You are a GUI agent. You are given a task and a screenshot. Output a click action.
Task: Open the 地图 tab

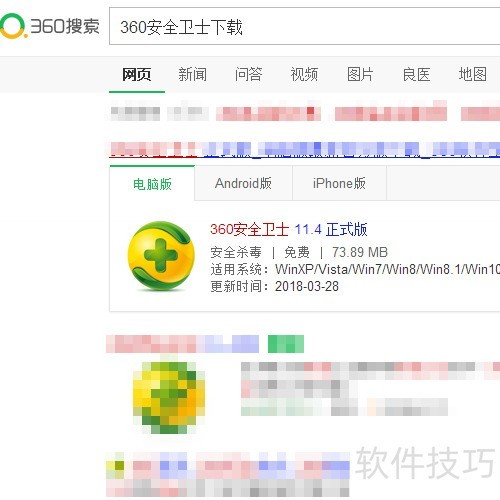472,74
